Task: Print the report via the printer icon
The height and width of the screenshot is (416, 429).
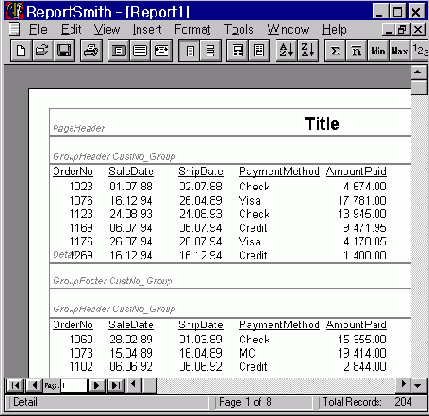Action: point(91,51)
